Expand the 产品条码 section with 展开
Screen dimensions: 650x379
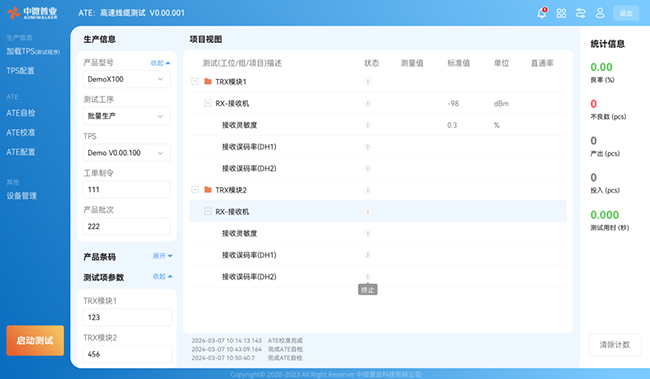pyautogui.click(x=162, y=256)
